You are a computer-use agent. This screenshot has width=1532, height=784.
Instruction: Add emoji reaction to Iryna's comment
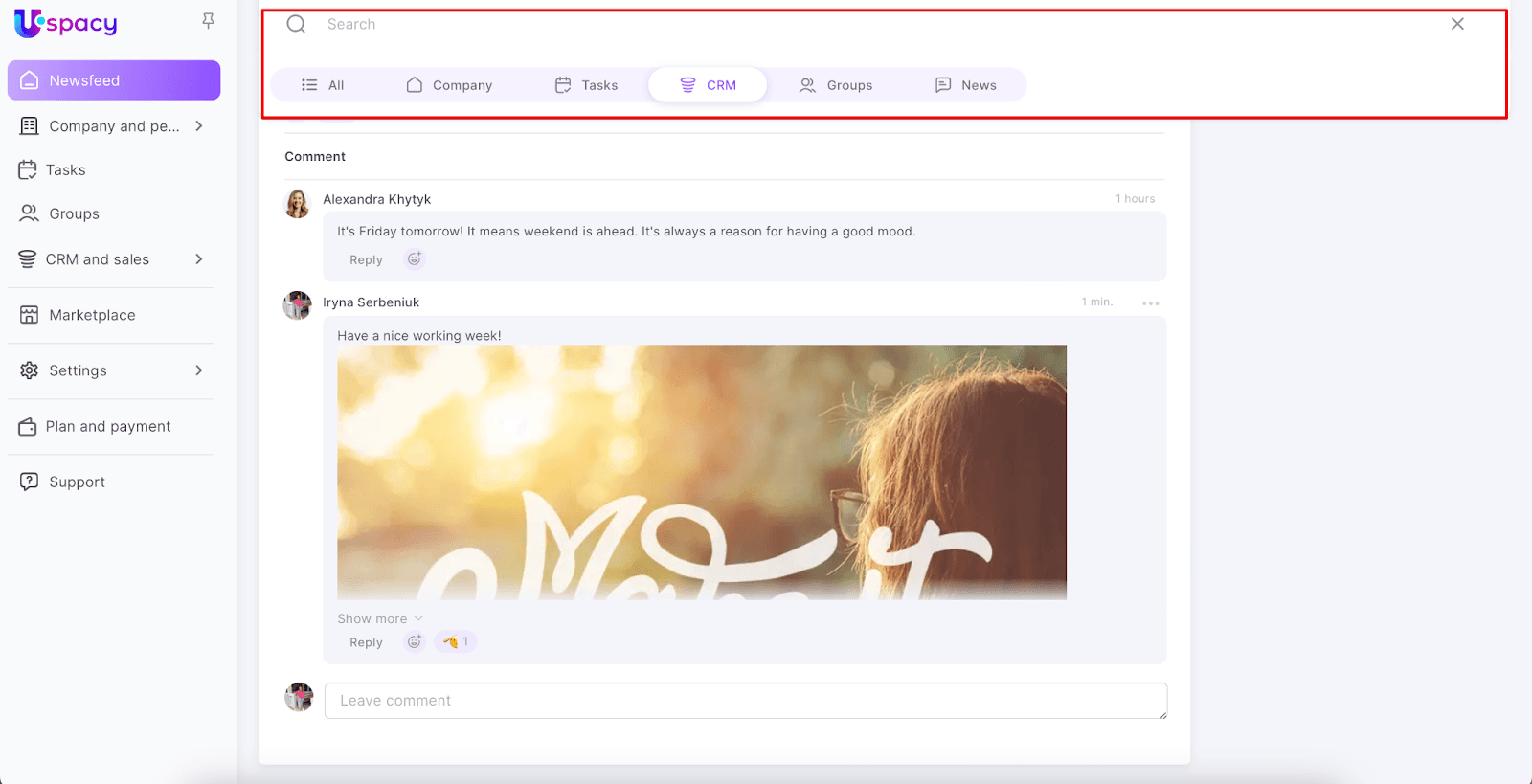415,641
